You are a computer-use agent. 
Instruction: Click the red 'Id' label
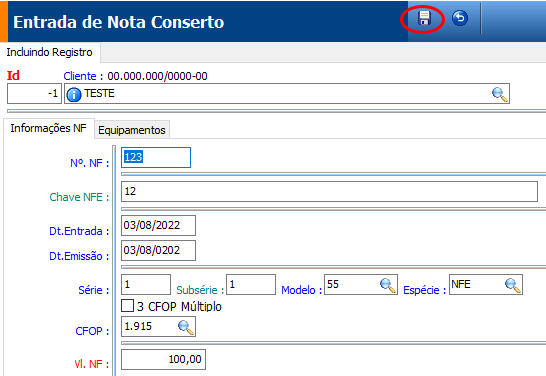[x=13, y=76]
